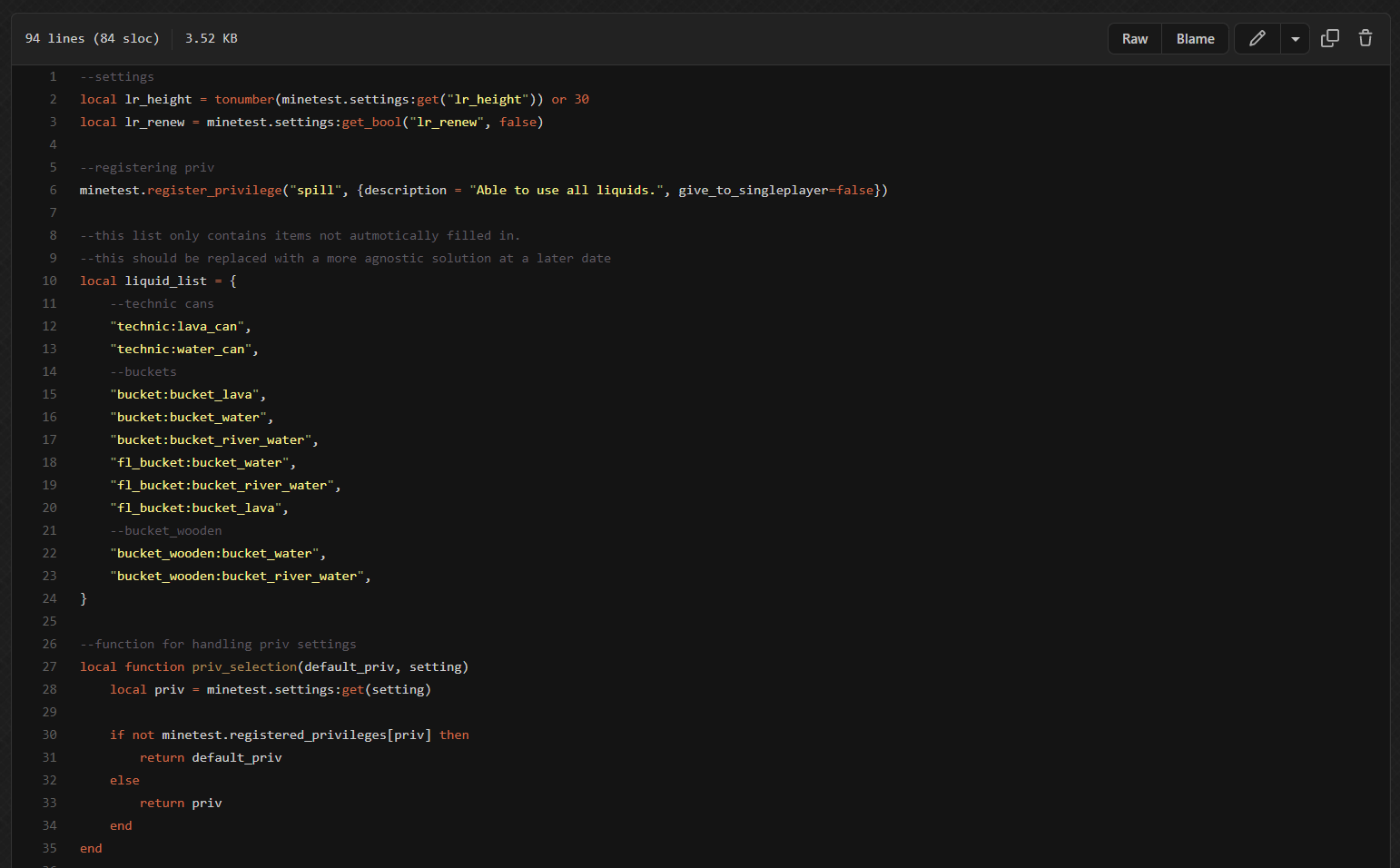Select line number 10 for liquid_list
Screen dimensions: 1400x868
tap(50, 281)
